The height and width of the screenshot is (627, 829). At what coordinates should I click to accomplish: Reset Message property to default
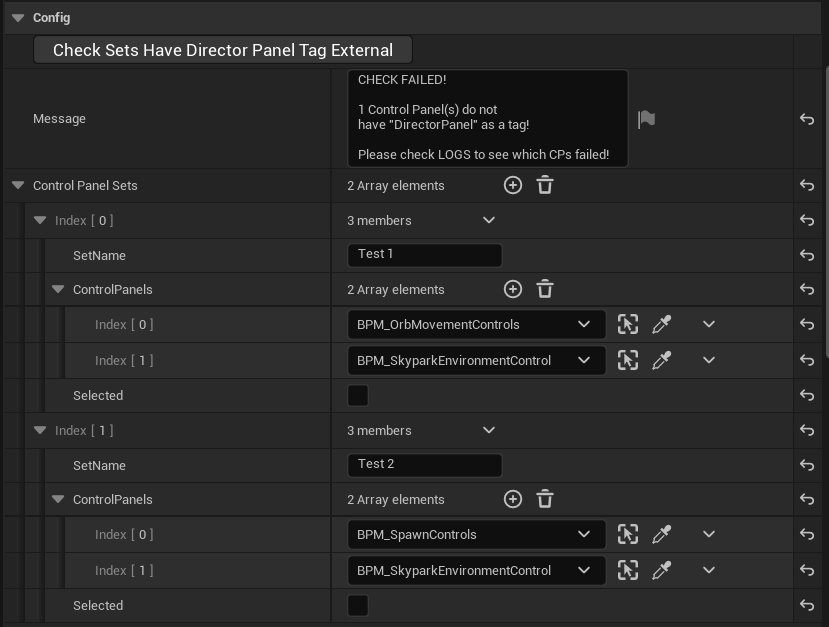806,119
